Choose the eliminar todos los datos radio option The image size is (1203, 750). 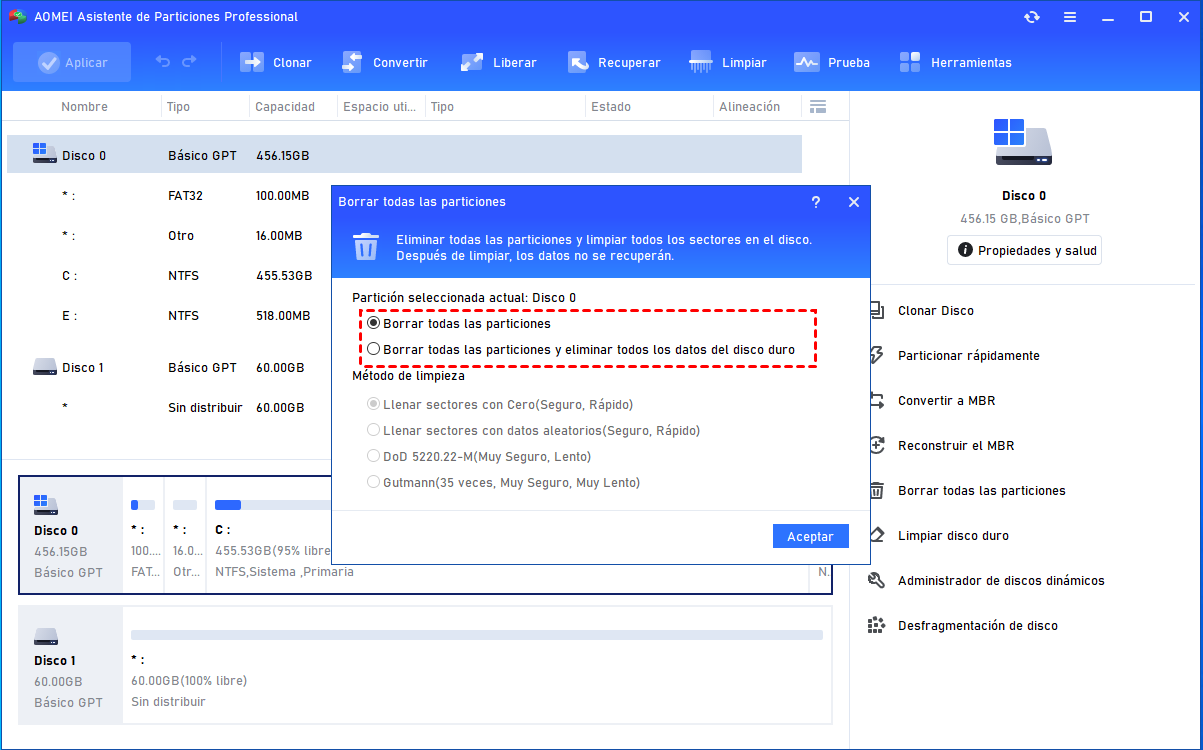(374, 347)
